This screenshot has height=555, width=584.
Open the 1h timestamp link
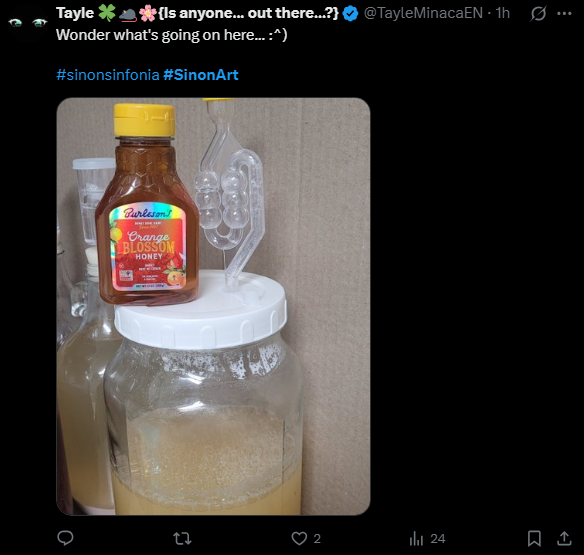pyautogui.click(x=502, y=13)
